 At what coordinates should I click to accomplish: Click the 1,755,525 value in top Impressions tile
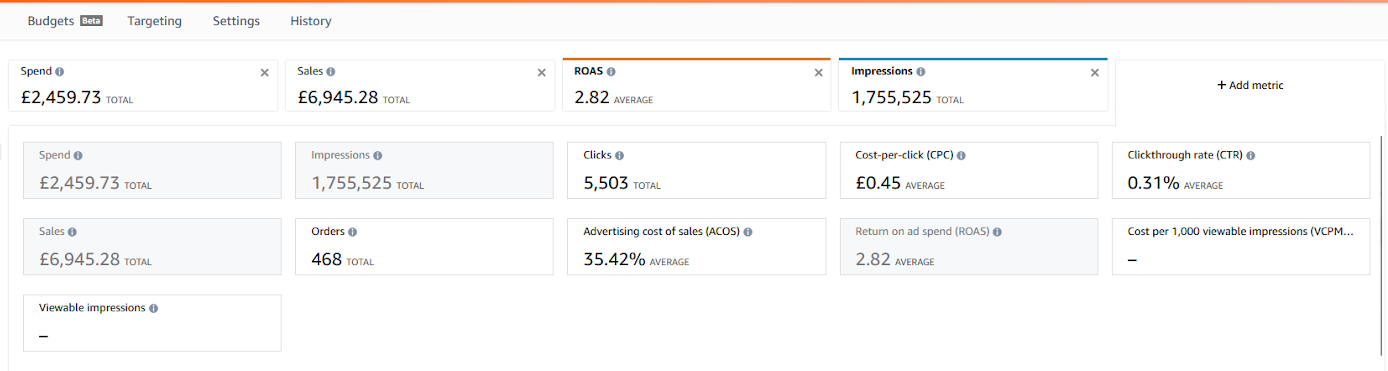pos(892,97)
